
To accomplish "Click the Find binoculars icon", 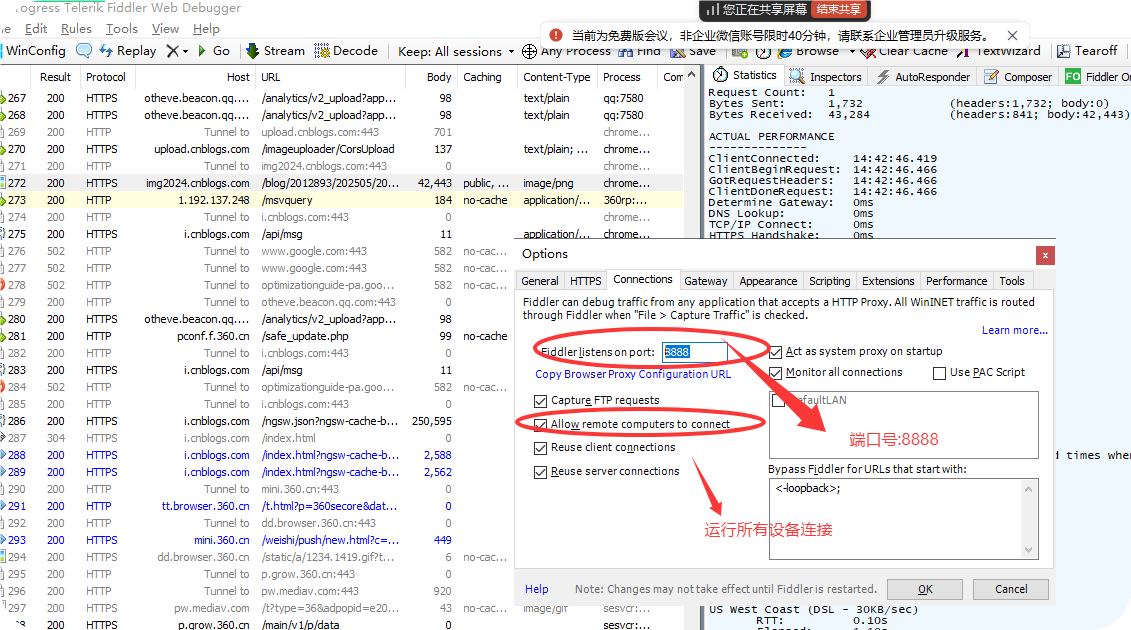I will click(625, 53).
